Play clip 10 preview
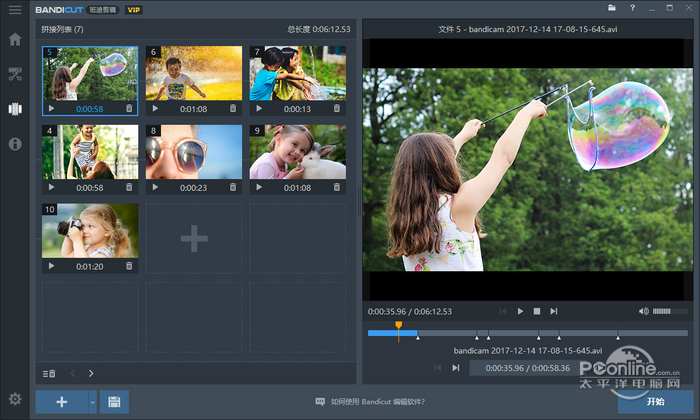This screenshot has width=700, height=420. pyautogui.click(x=51, y=266)
